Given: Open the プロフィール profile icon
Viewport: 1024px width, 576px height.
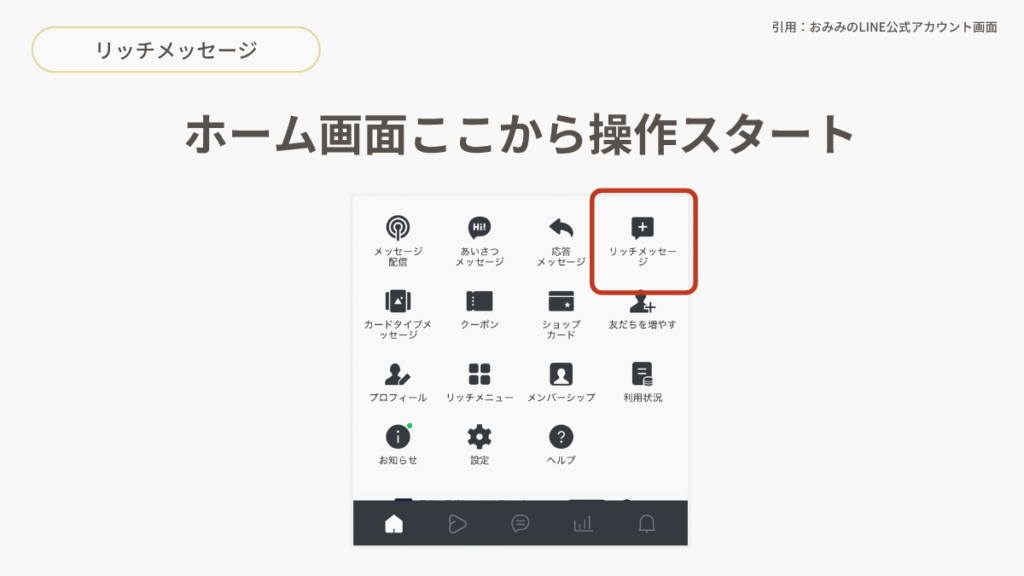Looking at the screenshot, I should point(398,375).
